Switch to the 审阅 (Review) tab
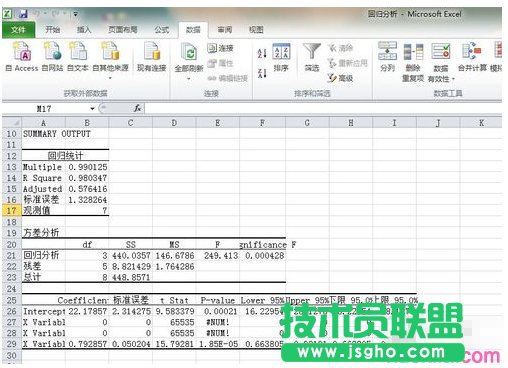508x368 pixels. (225, 30)
